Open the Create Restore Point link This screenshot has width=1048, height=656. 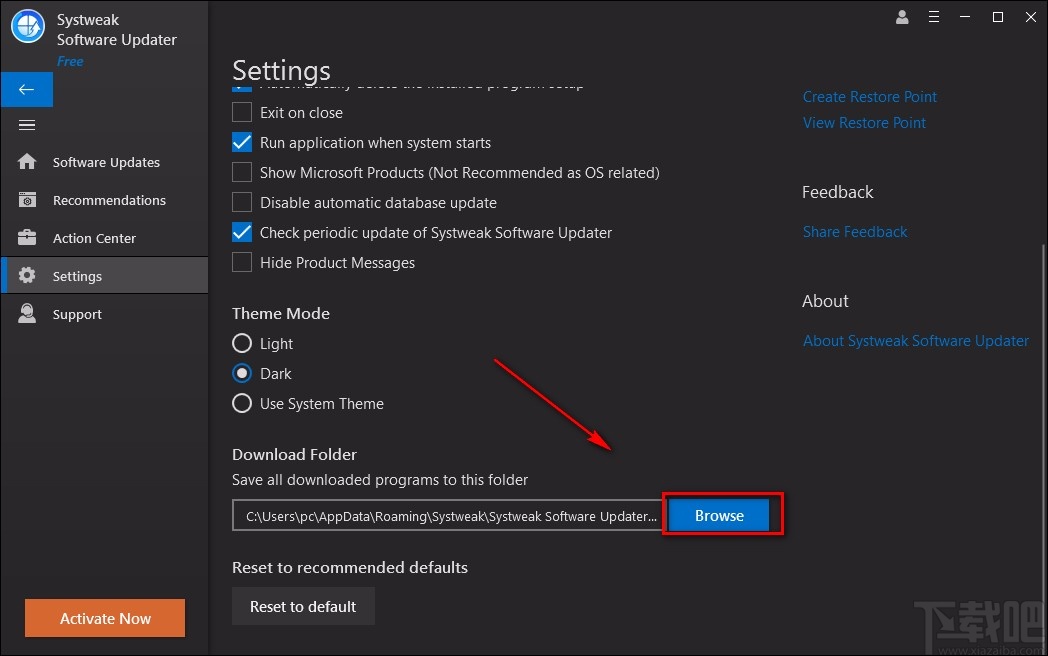869,97
